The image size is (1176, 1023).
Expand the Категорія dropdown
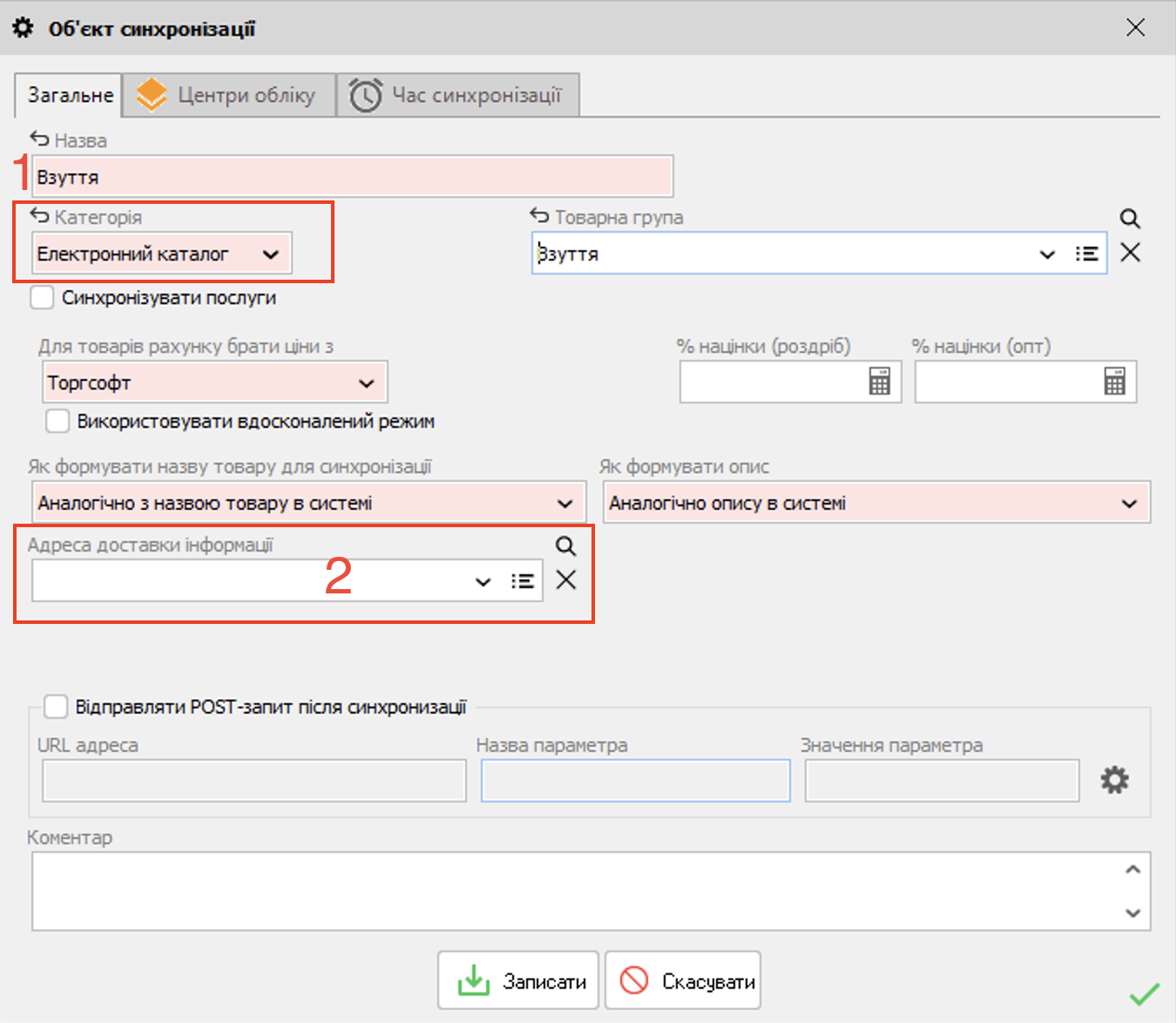point(270,254)
